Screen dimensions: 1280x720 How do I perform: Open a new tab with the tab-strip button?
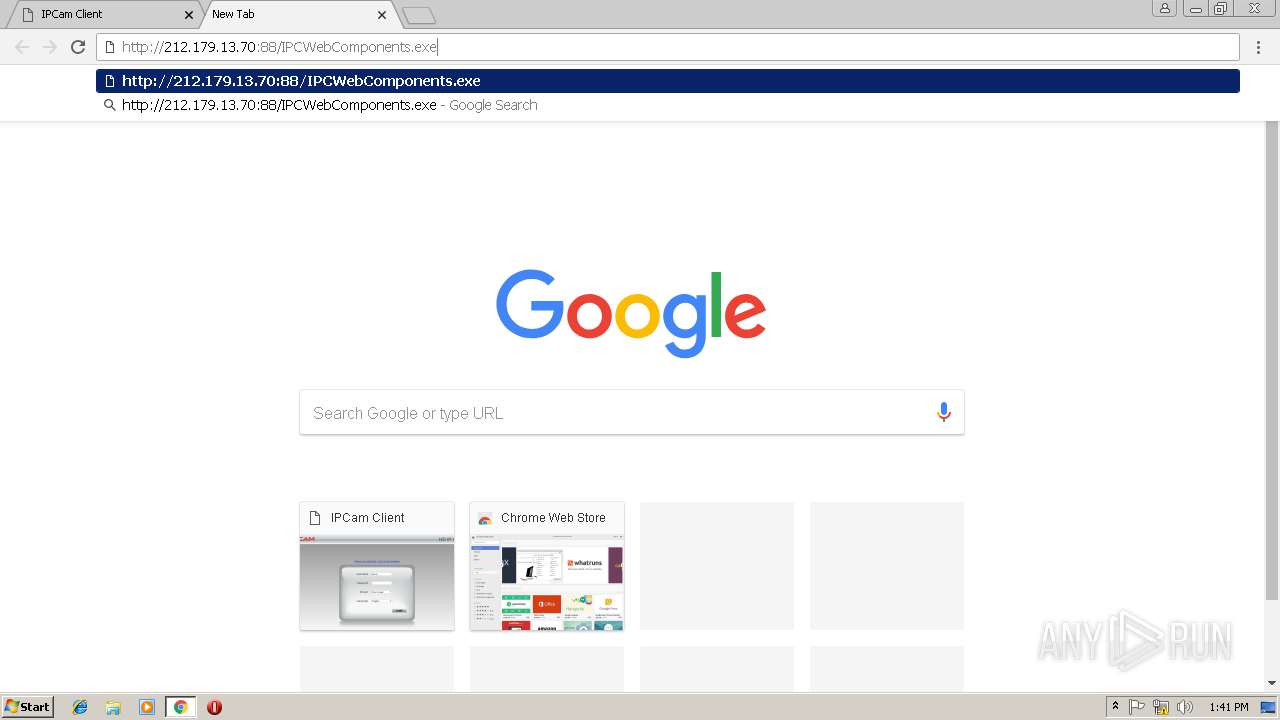[418, 15]
